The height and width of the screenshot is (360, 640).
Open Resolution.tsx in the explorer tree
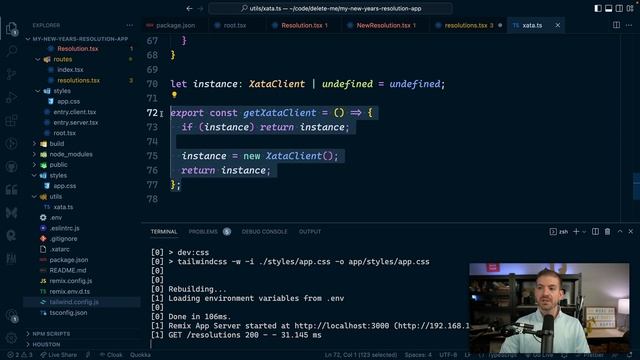pos(78,49)
